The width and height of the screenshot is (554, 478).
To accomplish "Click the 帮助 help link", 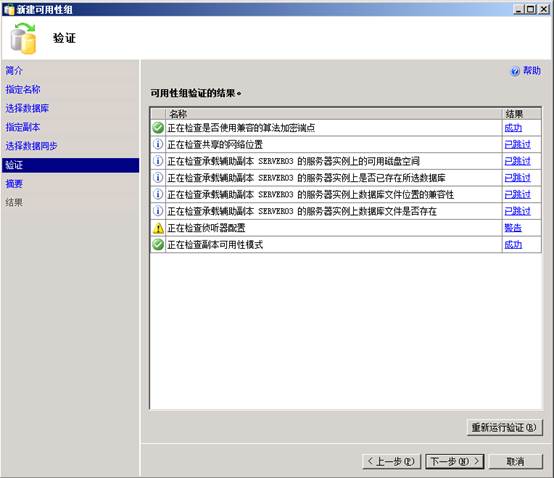I will pos(532,71).
